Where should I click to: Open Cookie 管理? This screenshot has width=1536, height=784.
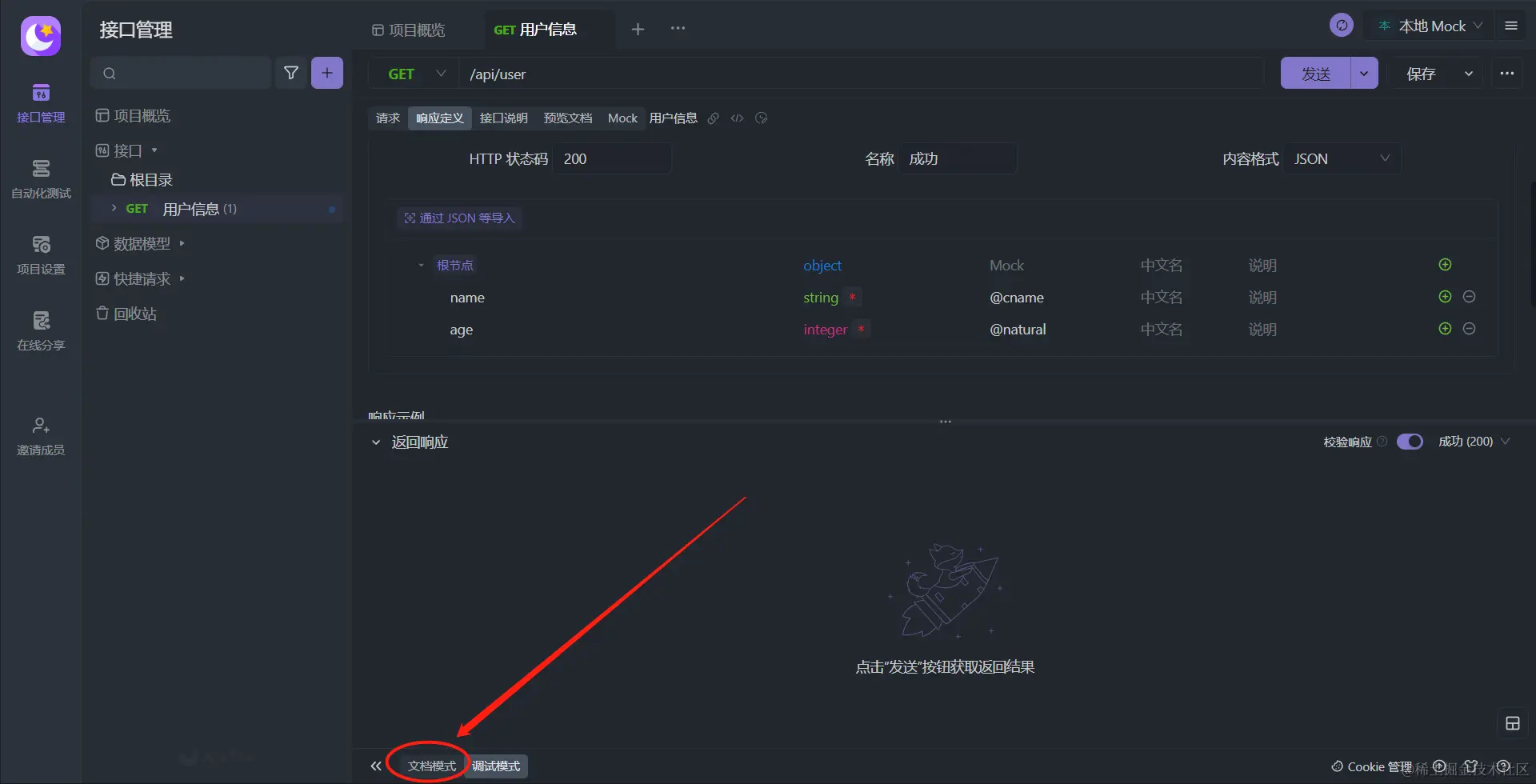pos(1372,766)
